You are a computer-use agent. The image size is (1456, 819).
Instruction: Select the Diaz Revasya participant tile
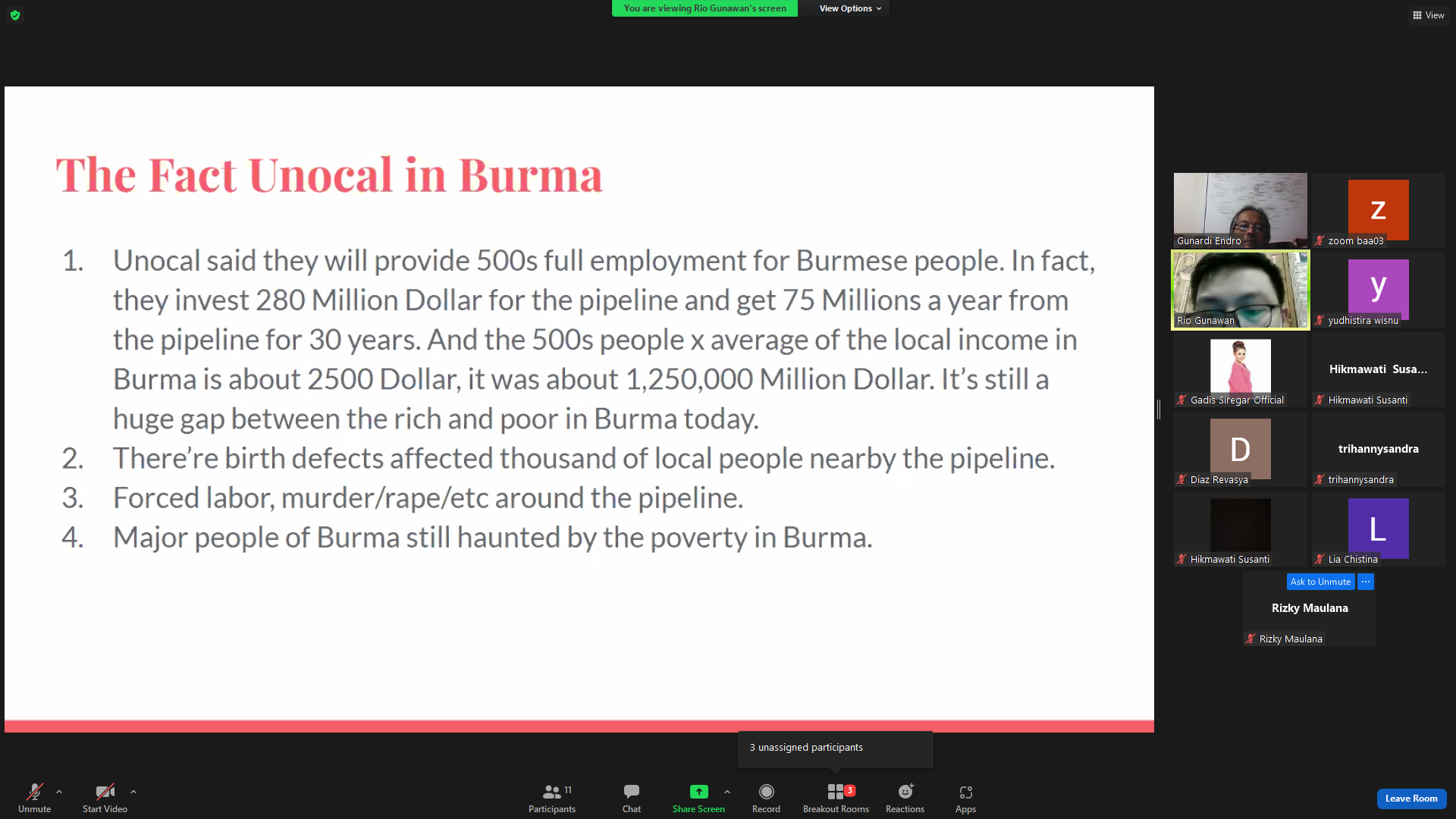1241,449
